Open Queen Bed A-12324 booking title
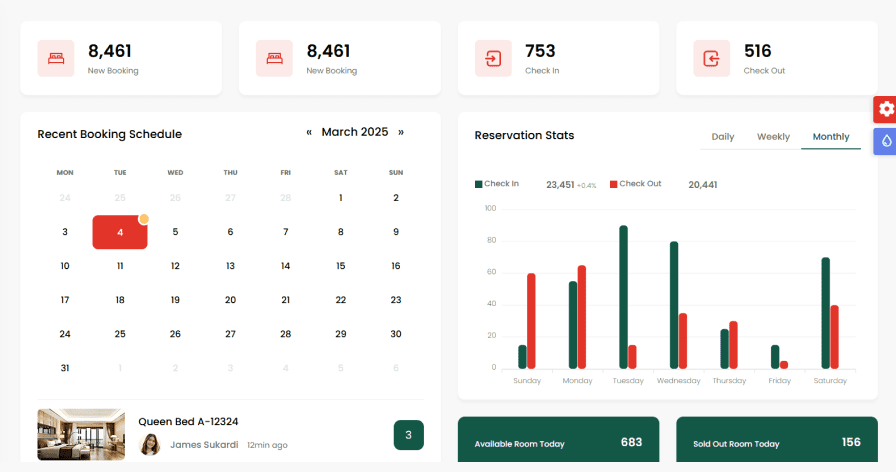Viewport: 896px width, 472px height. 188,422
